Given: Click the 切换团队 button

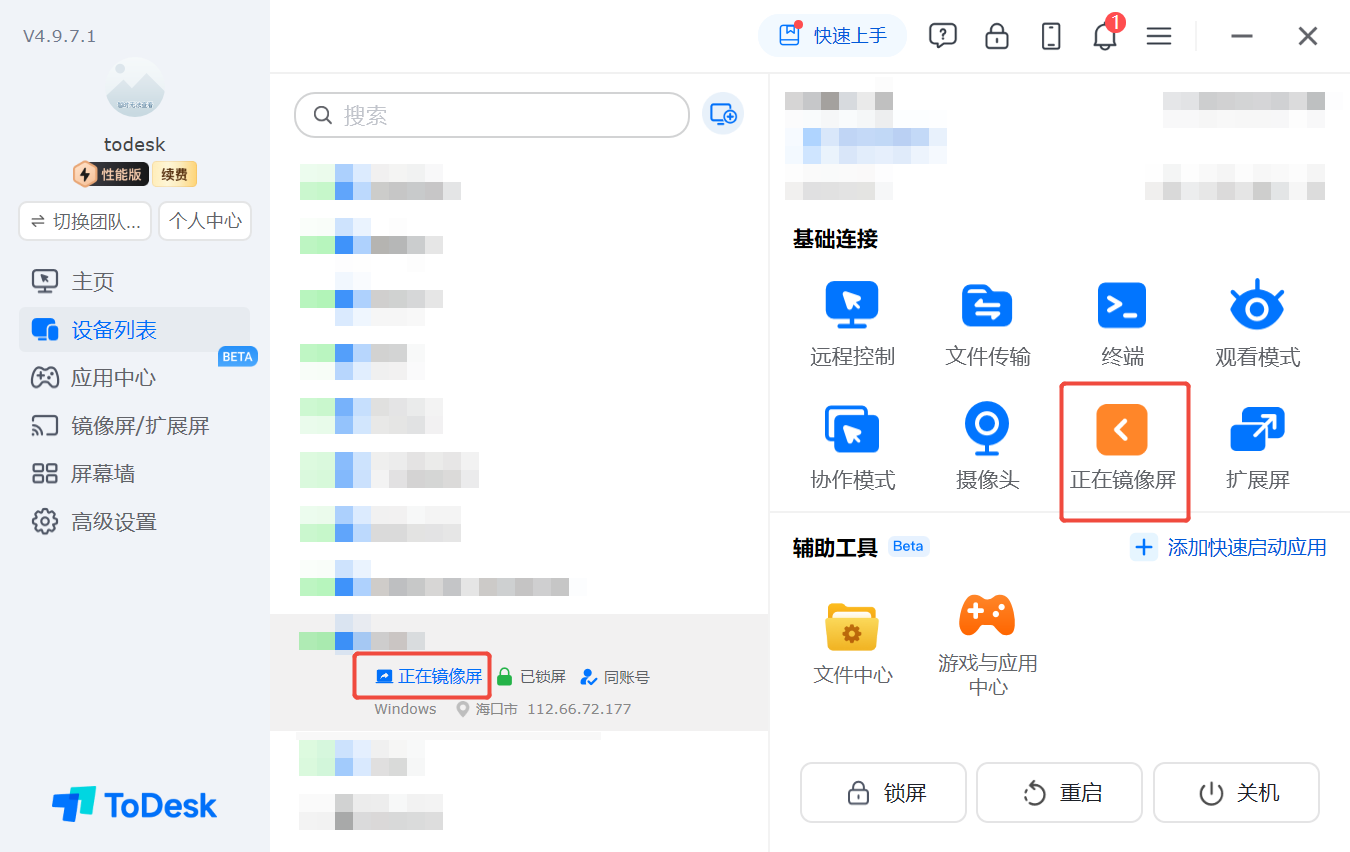Looking at the screenshot, I should coord(85,221).
